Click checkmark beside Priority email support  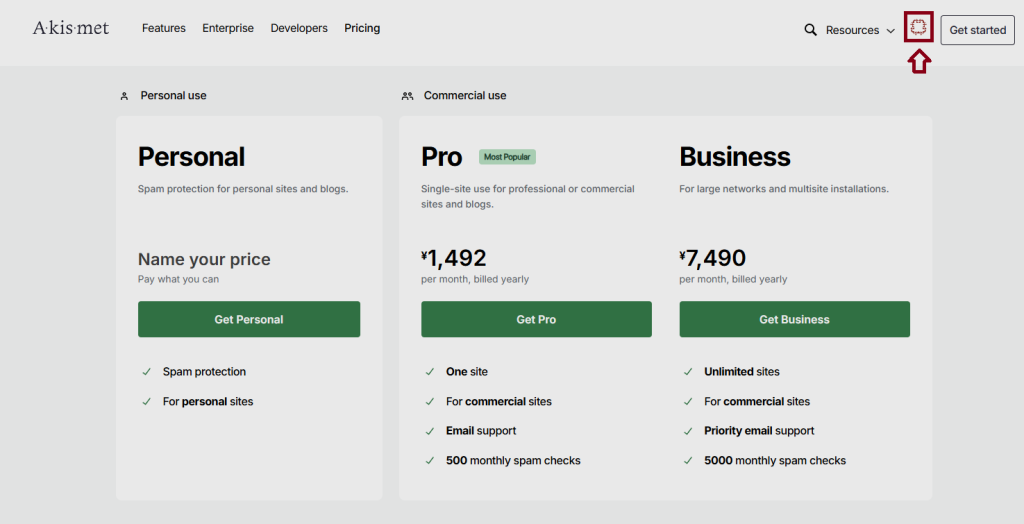pos(688,431)
